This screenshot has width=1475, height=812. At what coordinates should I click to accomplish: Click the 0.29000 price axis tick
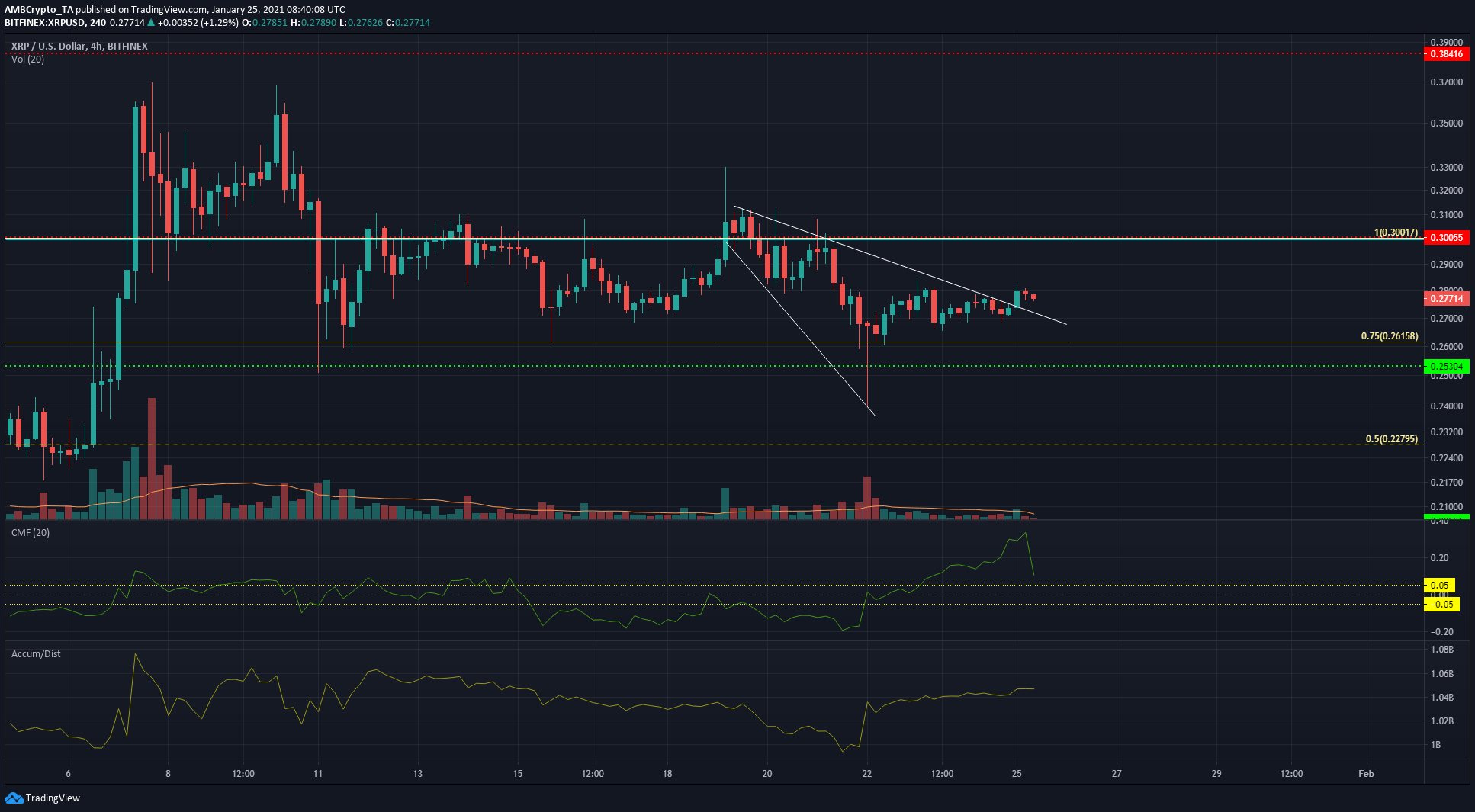coord(1446,265)
